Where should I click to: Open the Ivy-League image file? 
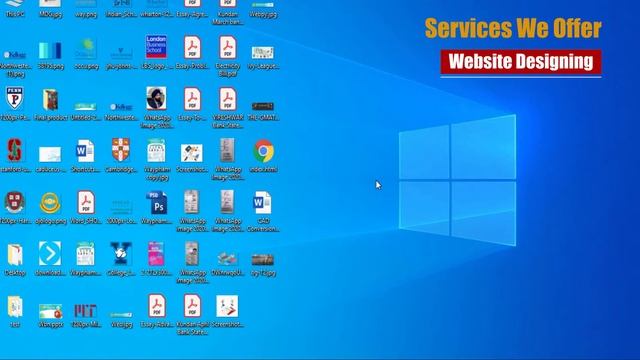263,52
